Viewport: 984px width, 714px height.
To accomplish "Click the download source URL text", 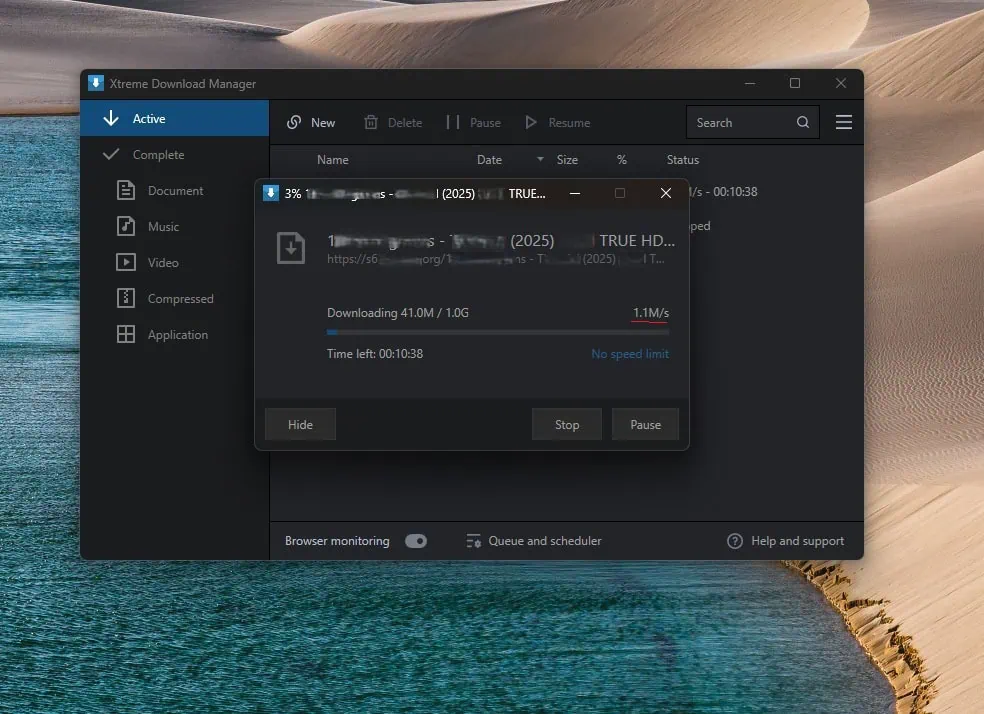I will [x=496, y=259].
